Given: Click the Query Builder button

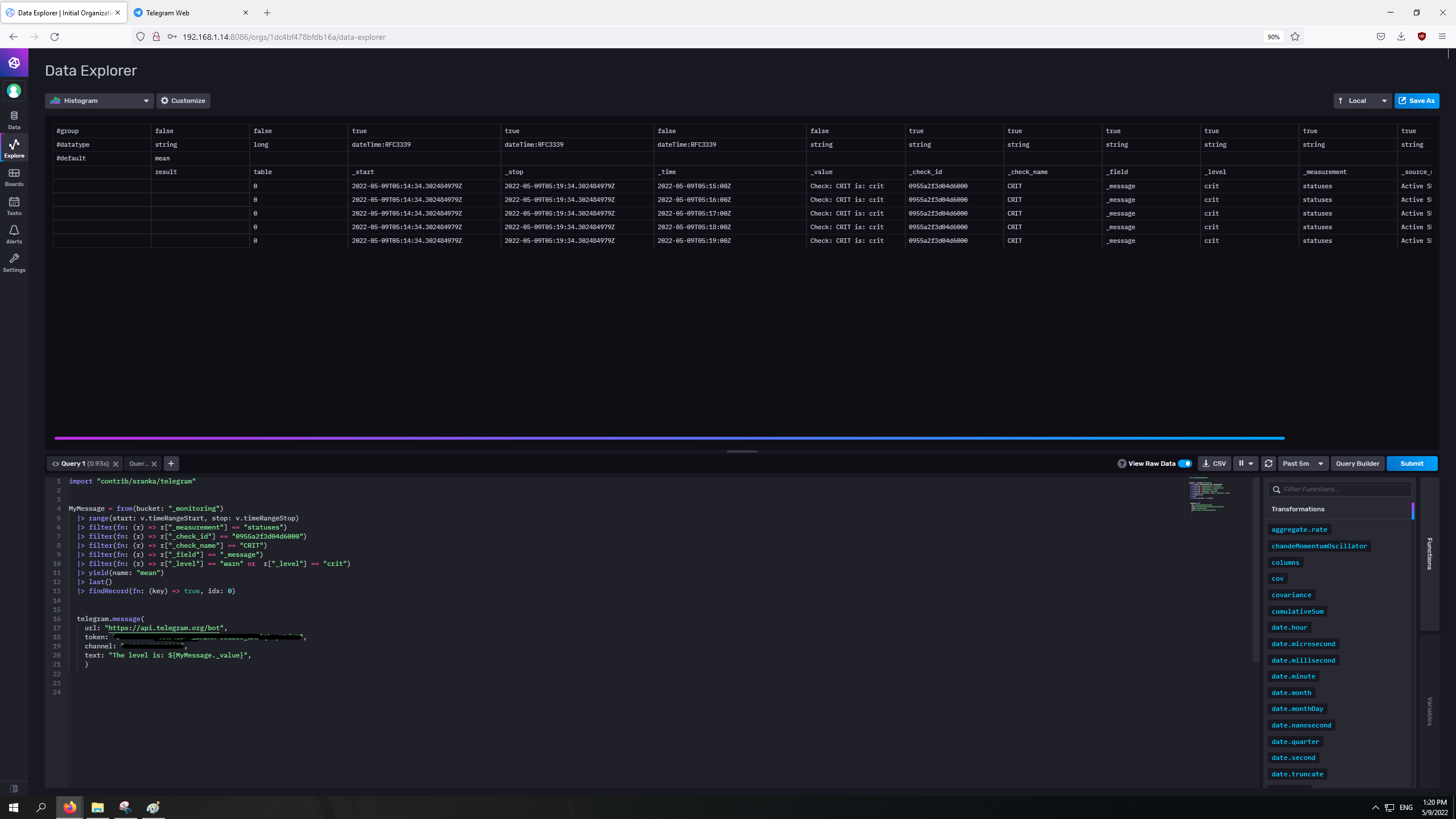Looking at the screenshot, I should tap(1357, 464).
